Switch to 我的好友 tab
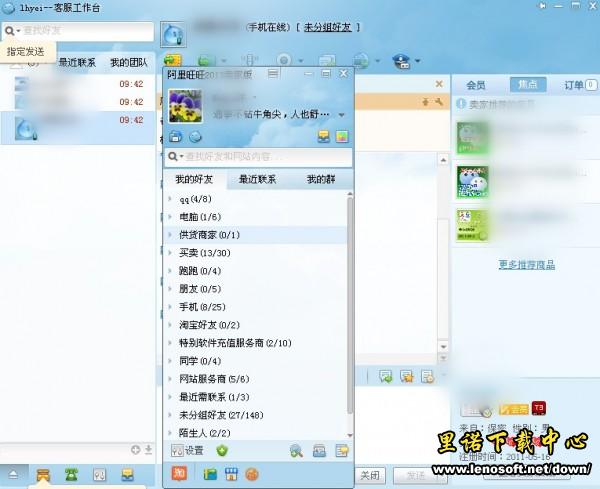Image resolution: width=600 pixels, height=489 pixels. click(194, 179)
